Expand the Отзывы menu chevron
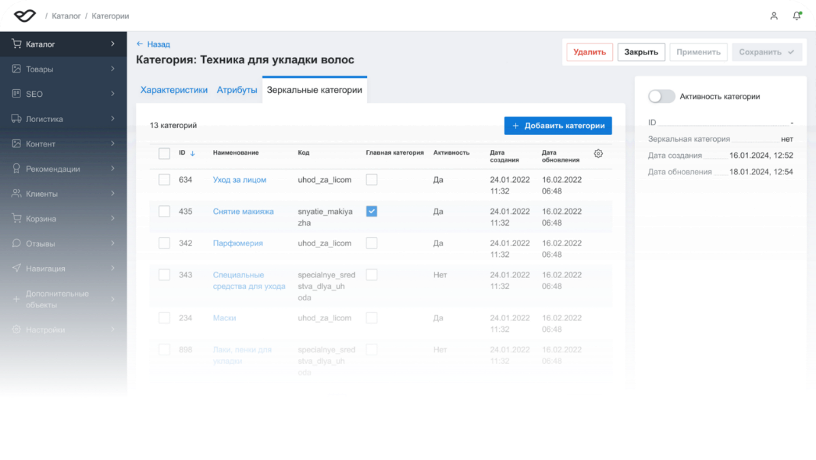816x460 pixels. [x=112, y=244]
